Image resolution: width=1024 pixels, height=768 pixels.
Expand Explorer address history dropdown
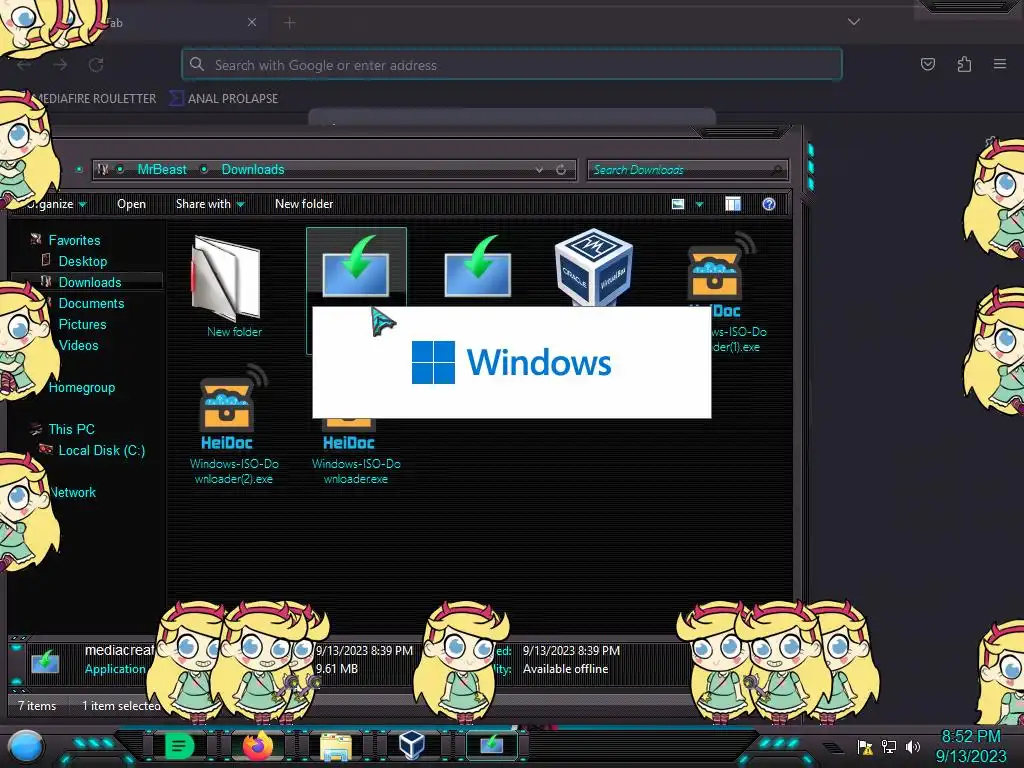(x=539, y=170)
